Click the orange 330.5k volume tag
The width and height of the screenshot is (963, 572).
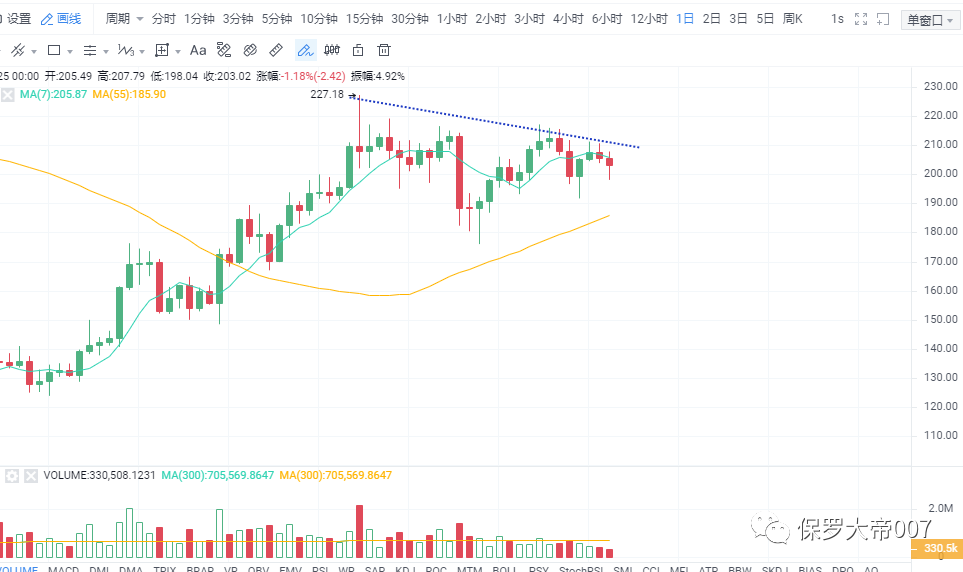point(937,548)
